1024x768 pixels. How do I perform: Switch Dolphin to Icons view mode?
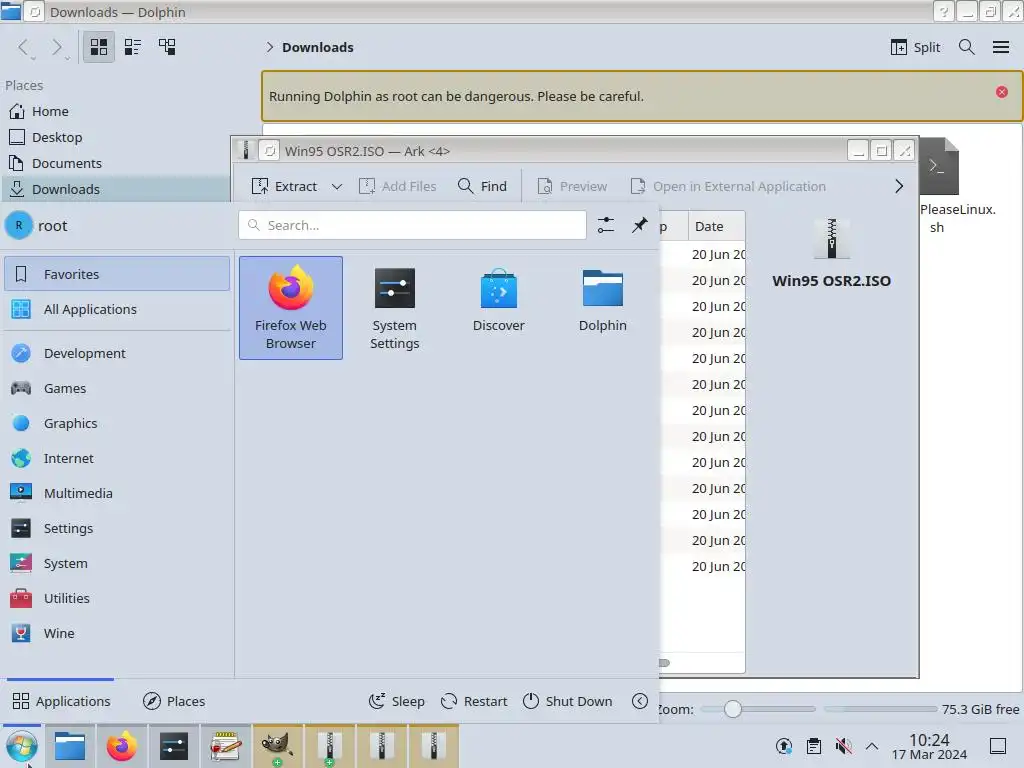99,47
